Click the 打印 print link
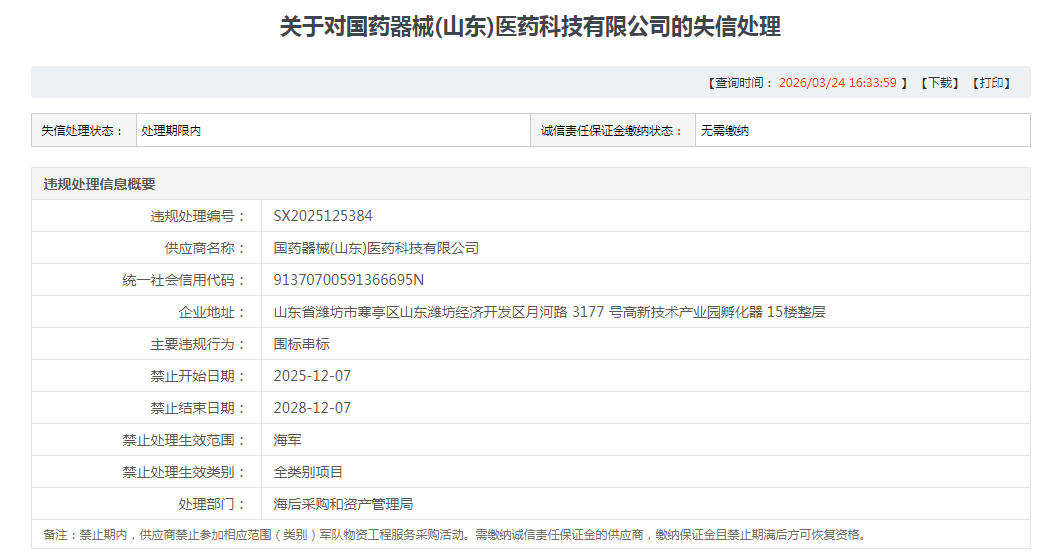The image size is (1040, 557). pos(991,83)
